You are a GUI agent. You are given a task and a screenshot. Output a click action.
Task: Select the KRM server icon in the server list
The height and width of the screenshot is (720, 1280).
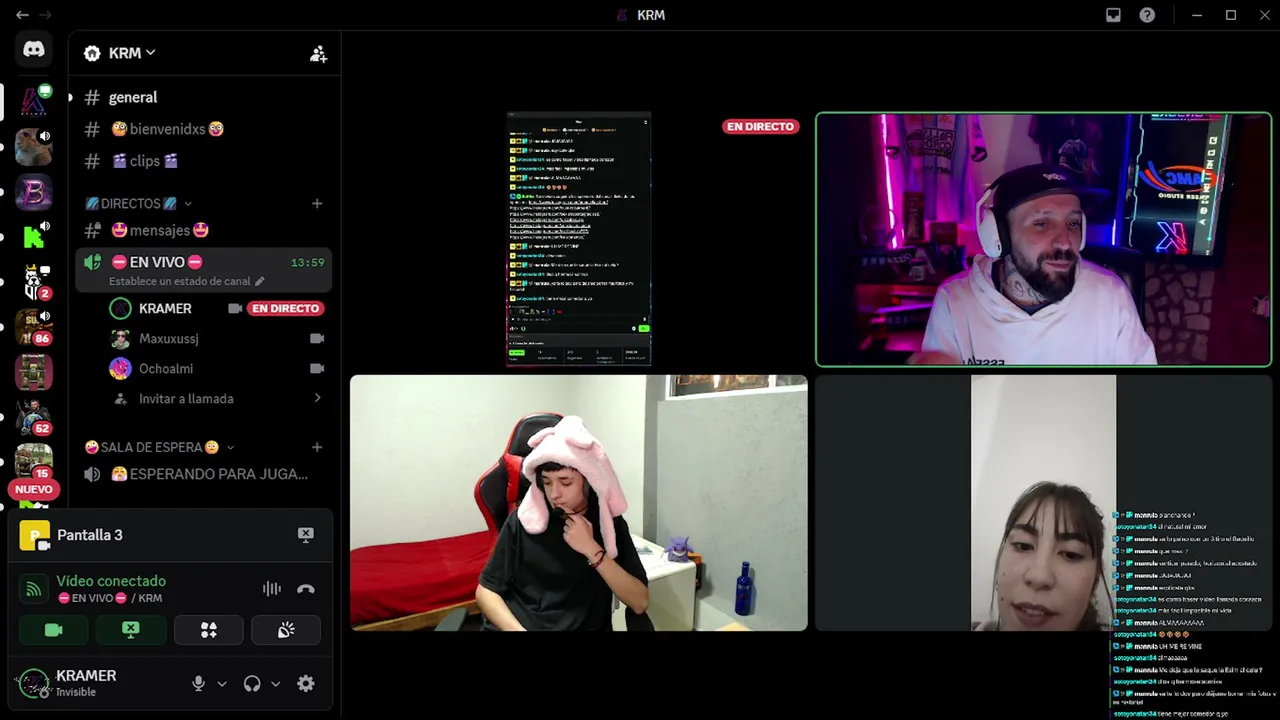click(x=34, y=100)
